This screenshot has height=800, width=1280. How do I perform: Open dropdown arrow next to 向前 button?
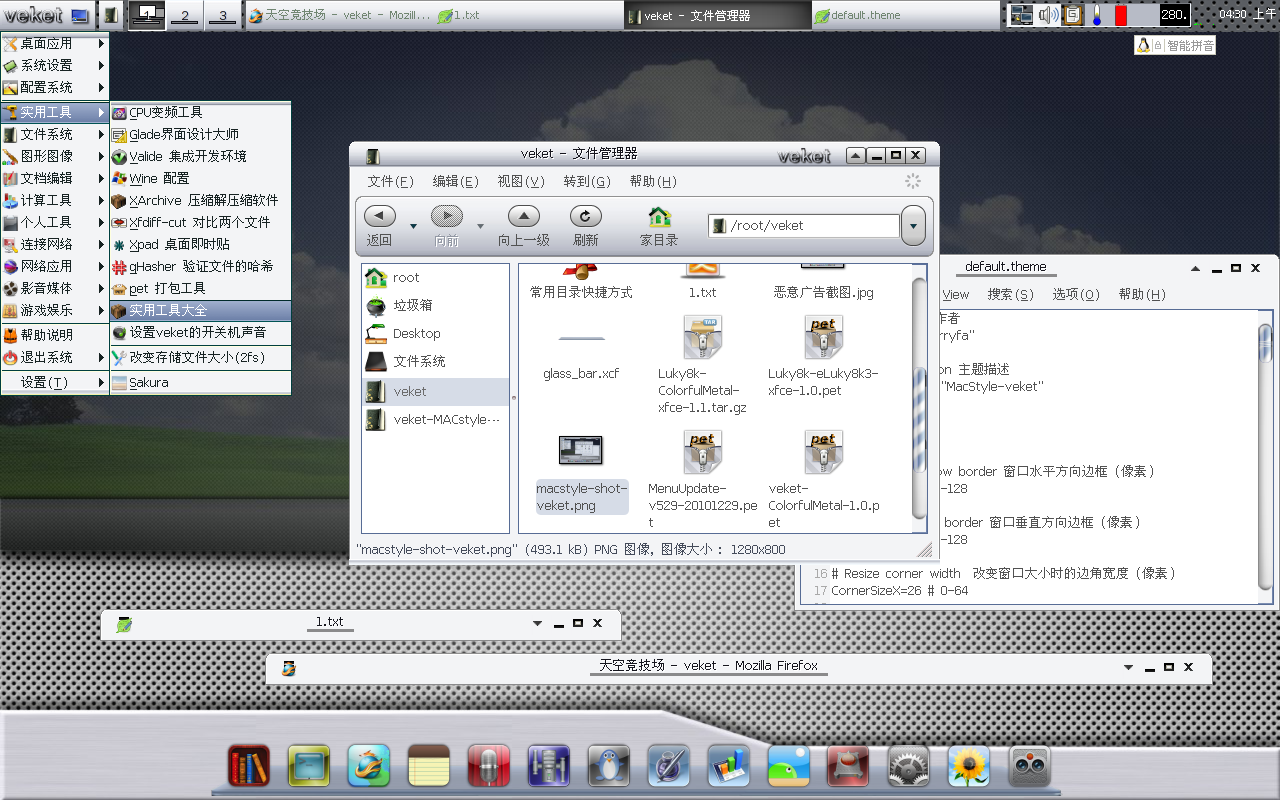click(480, 226)
